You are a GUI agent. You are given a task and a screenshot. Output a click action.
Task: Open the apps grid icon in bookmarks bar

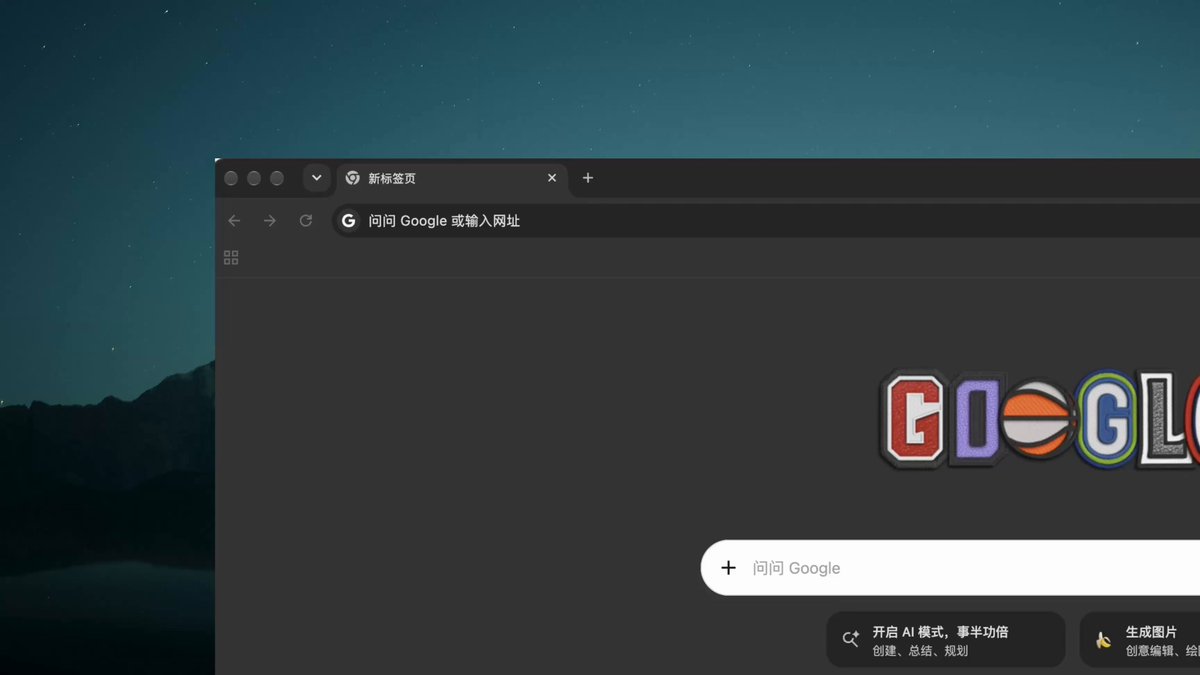231,258
